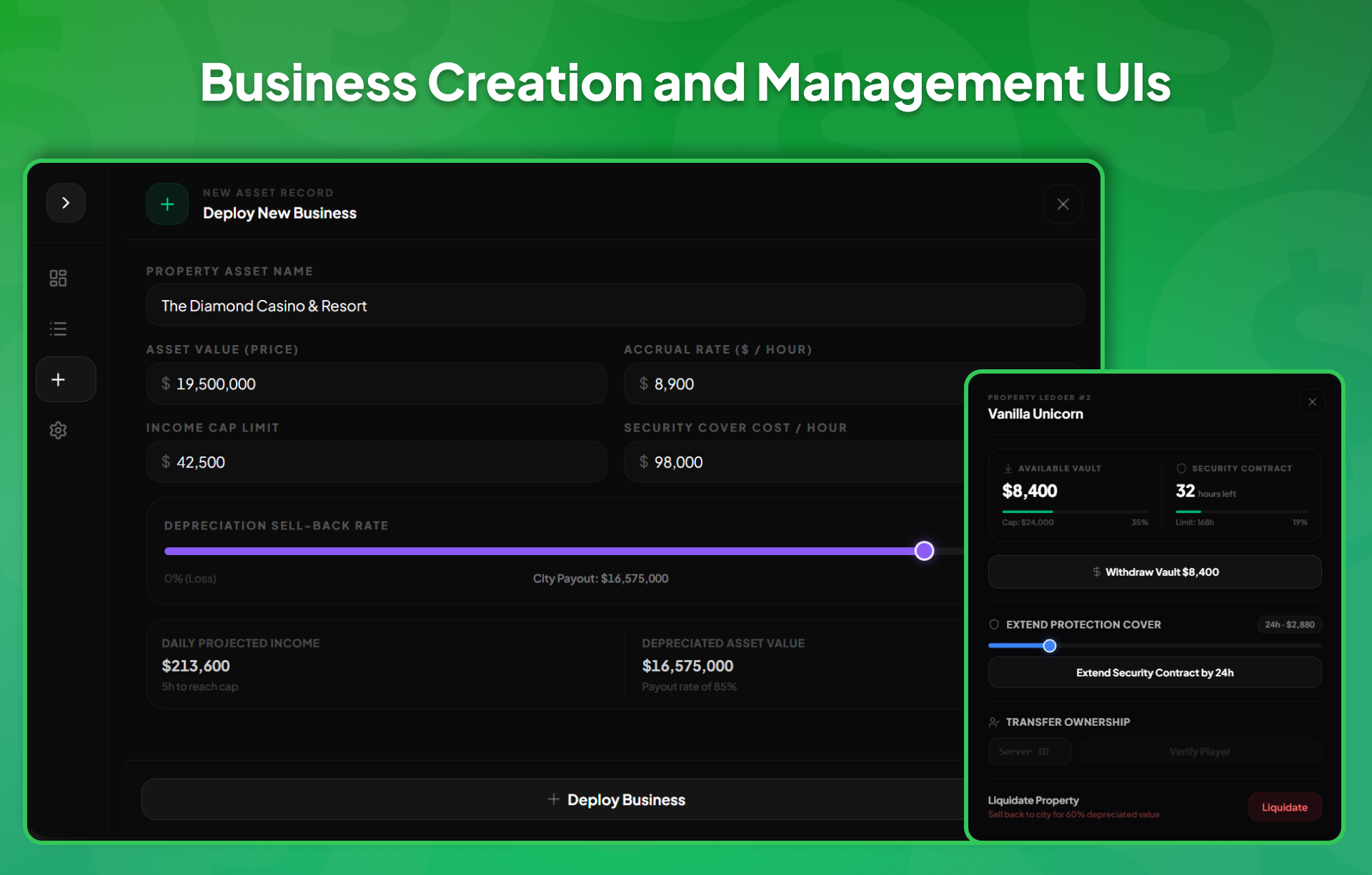
Task: Click the 0% (Loss) slider label
Action: click(190, 579)
